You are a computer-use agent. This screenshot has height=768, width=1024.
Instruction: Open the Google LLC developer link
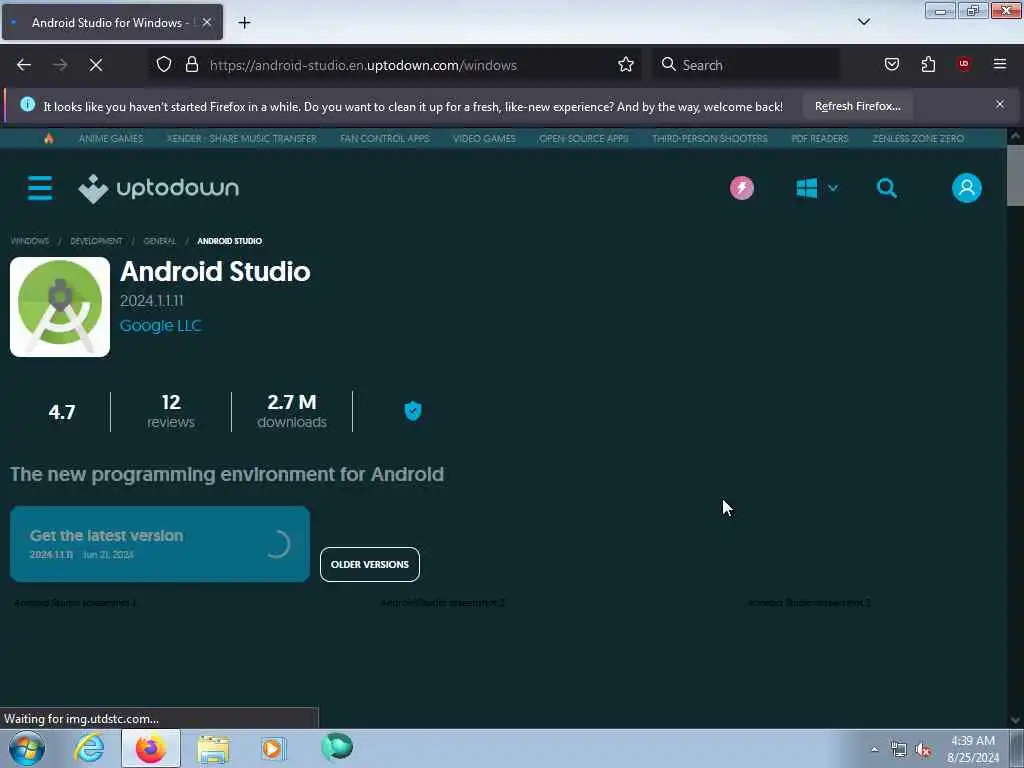pyautogui.click(x=161, y=325)
